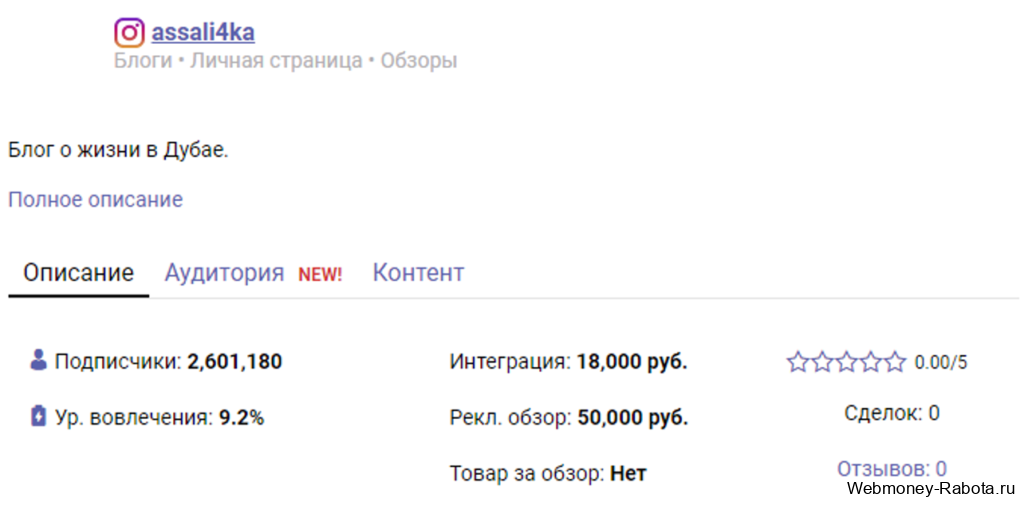
Task: Open the assali4ka profile link
Action: [203, 31]
